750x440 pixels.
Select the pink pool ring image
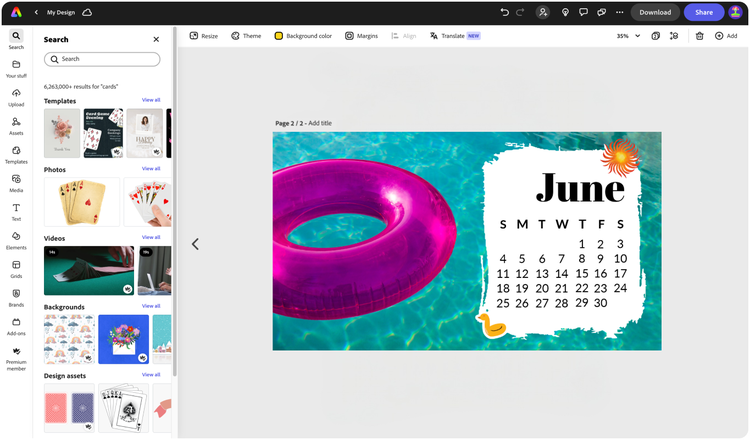point(364,239)
